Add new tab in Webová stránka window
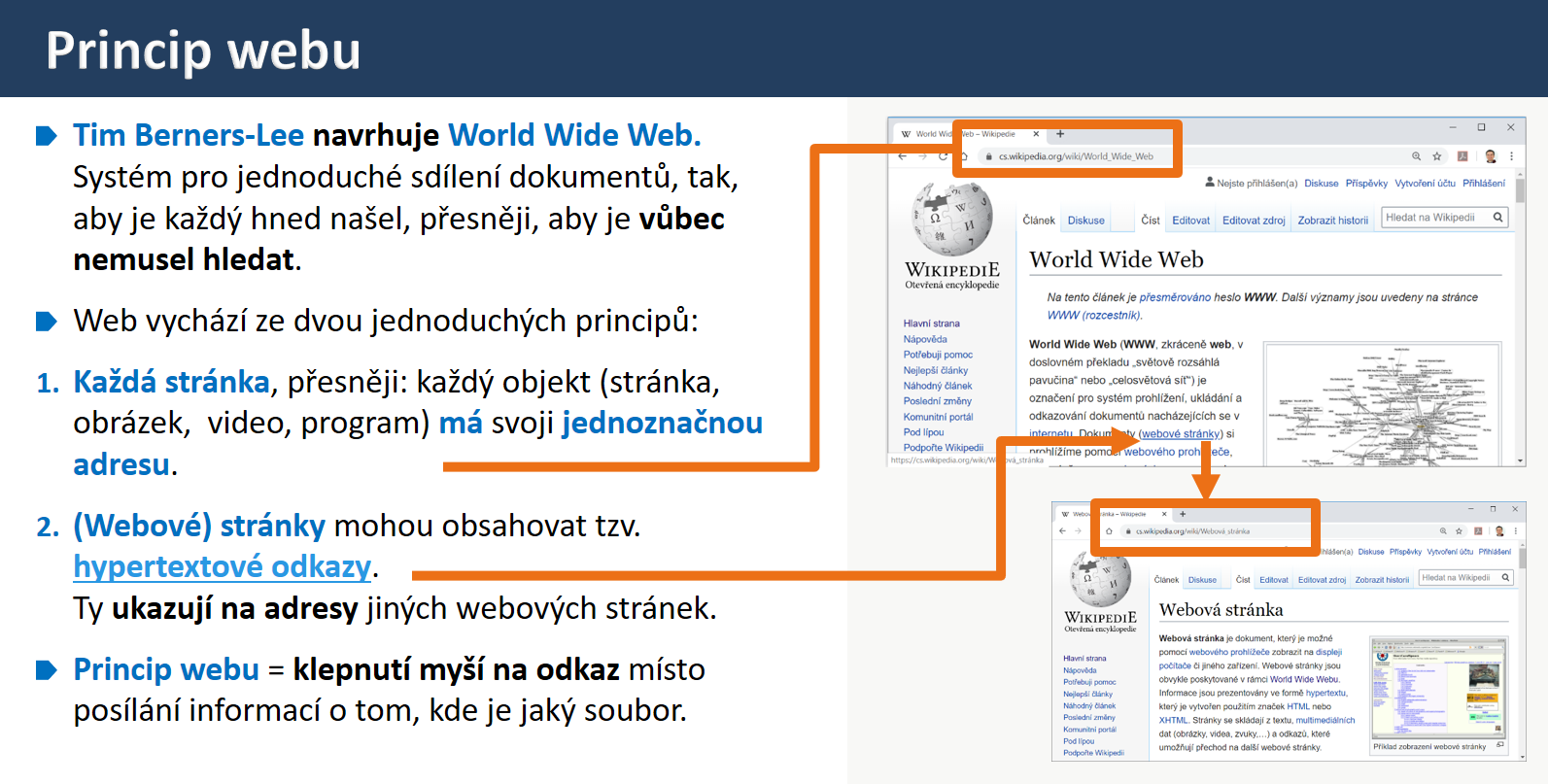The image size is (1548, 784). pos(1183,514)
